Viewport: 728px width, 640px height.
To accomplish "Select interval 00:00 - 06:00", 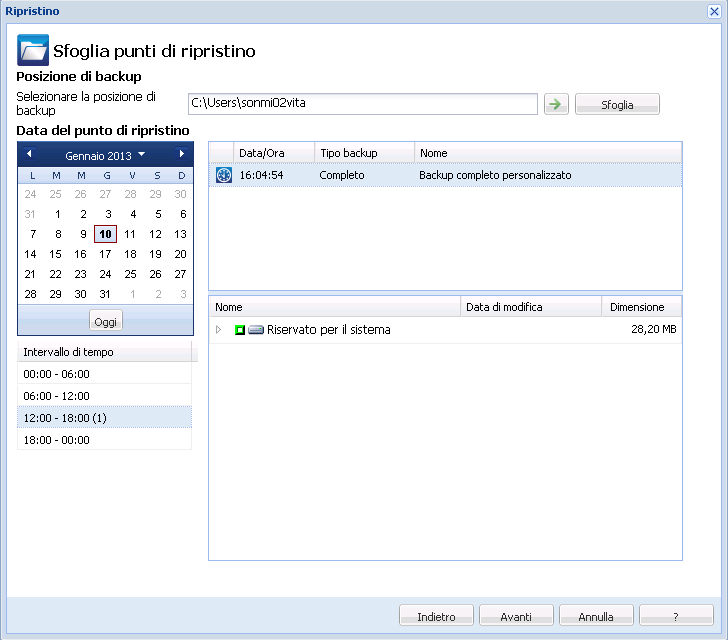I will (x=104, y=374).
